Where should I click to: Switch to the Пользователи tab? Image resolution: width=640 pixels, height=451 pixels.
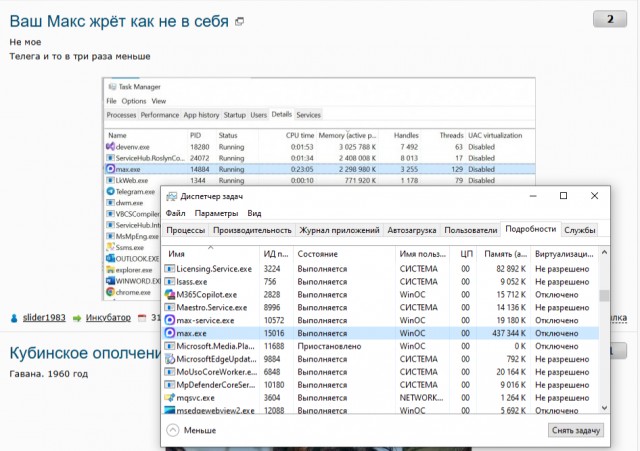471,230
